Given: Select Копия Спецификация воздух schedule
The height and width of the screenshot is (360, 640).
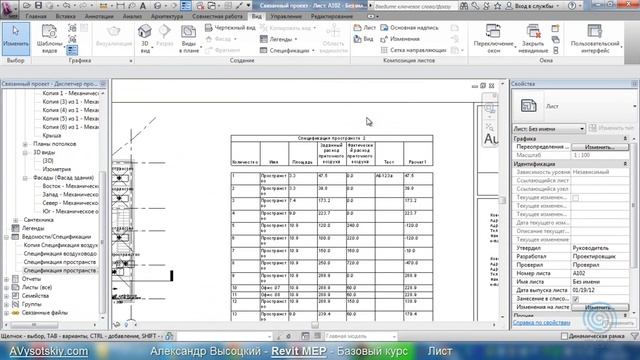Looking at the screenshot, I should [60, 245].
